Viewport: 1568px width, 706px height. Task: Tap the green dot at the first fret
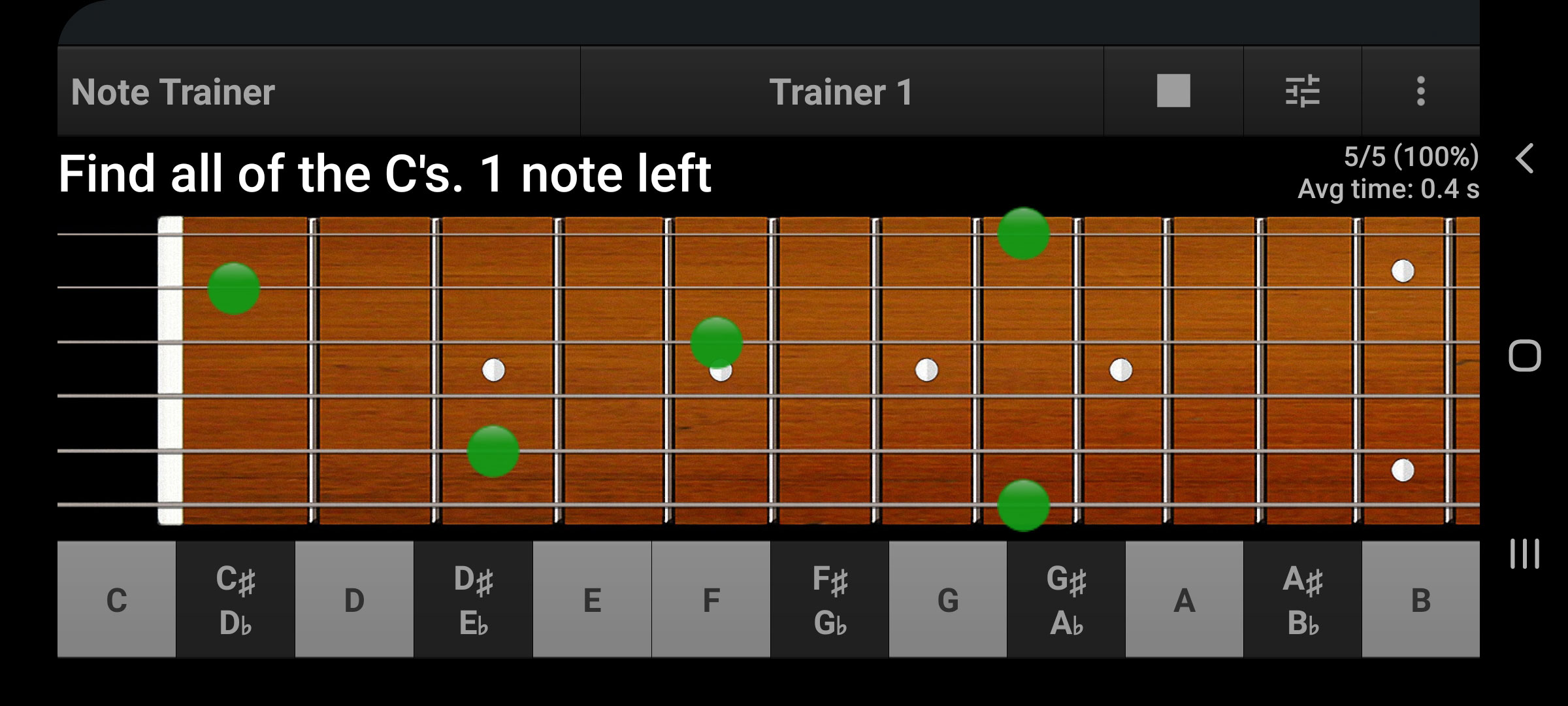tap(233, 288)
